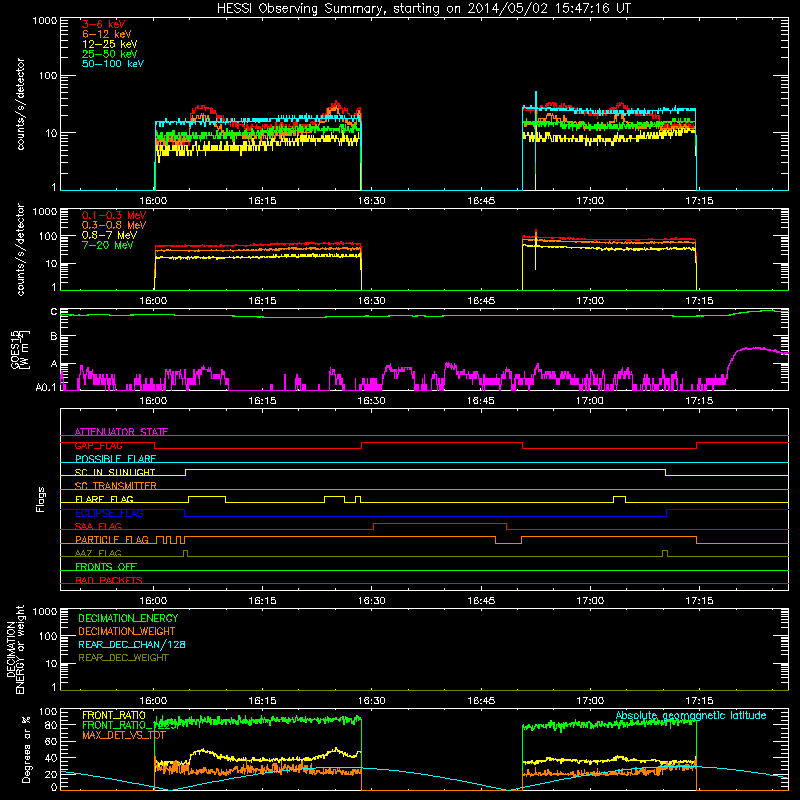Select the POSSIBLE_FLARE flag label
The image size is (800, 800).
[115, 459]
